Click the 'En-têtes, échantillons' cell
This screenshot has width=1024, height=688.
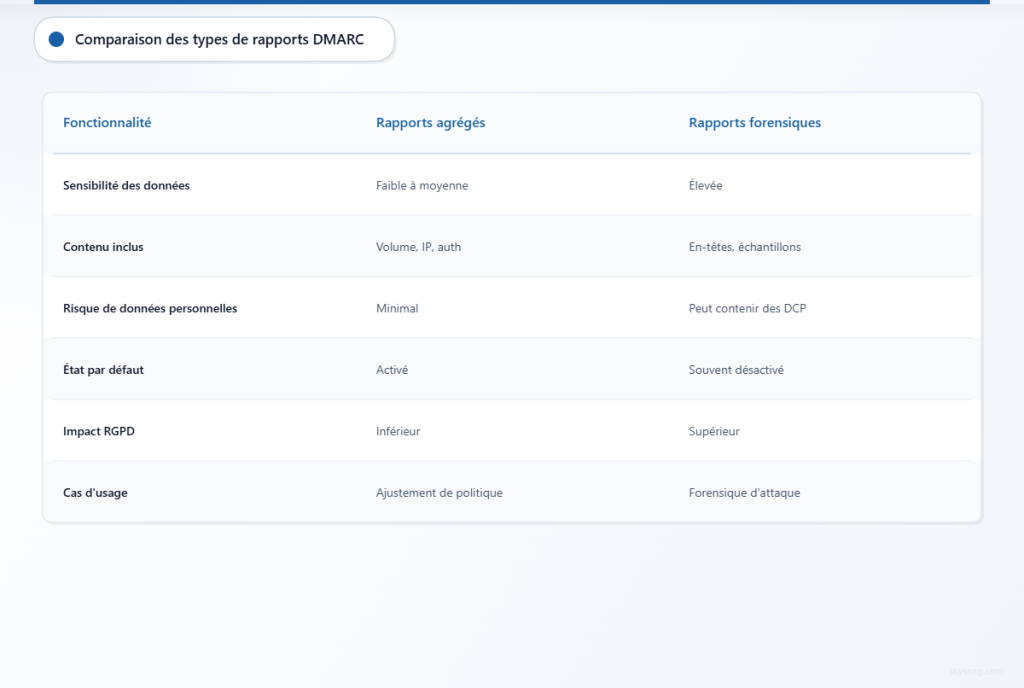click(744, 247)
